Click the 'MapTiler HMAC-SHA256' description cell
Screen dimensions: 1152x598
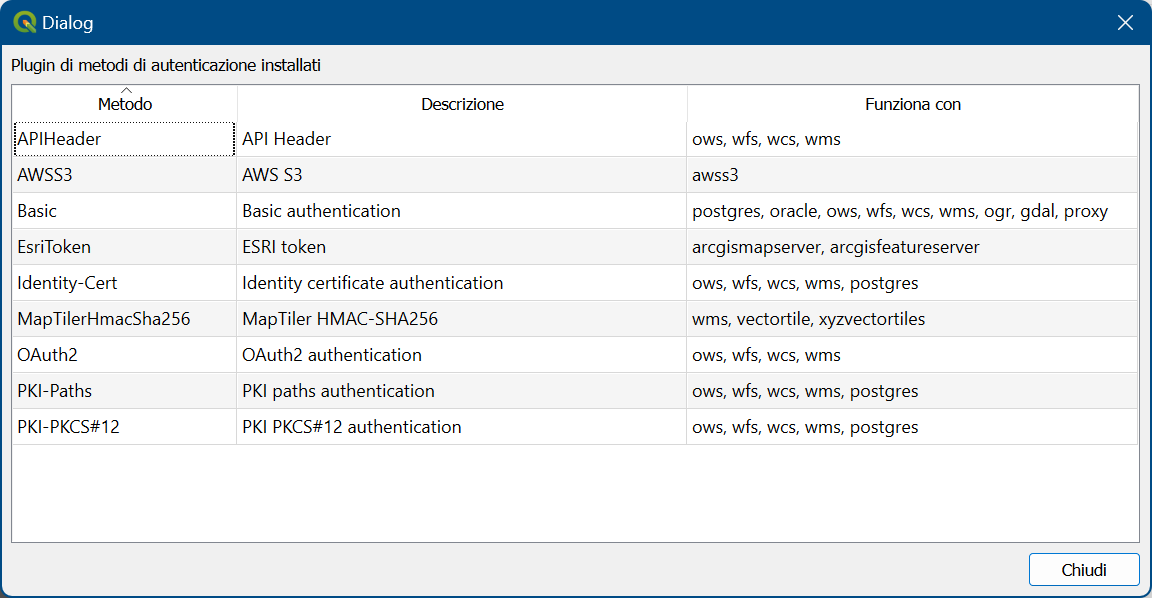point(461,319)
